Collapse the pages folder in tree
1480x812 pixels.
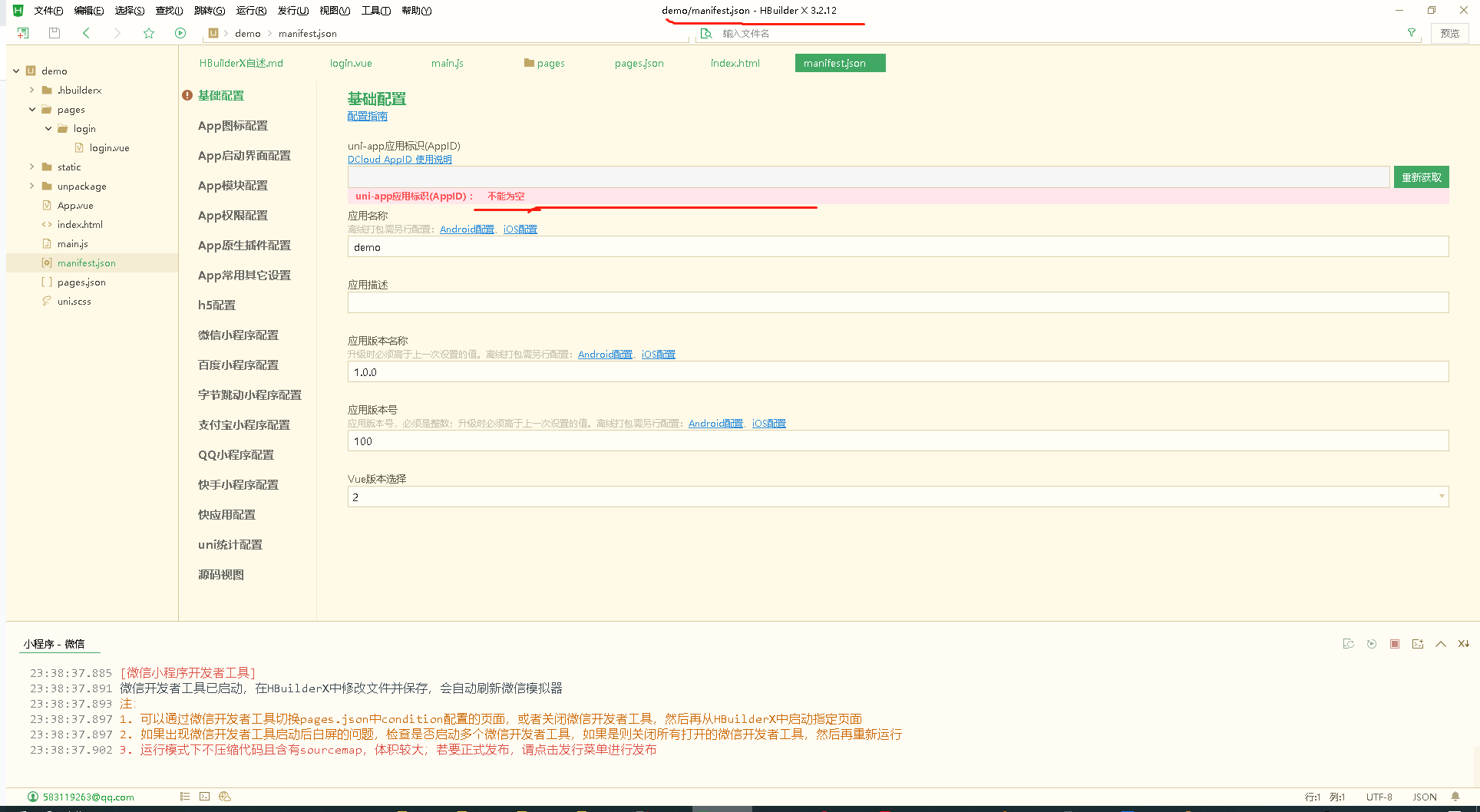31,109
